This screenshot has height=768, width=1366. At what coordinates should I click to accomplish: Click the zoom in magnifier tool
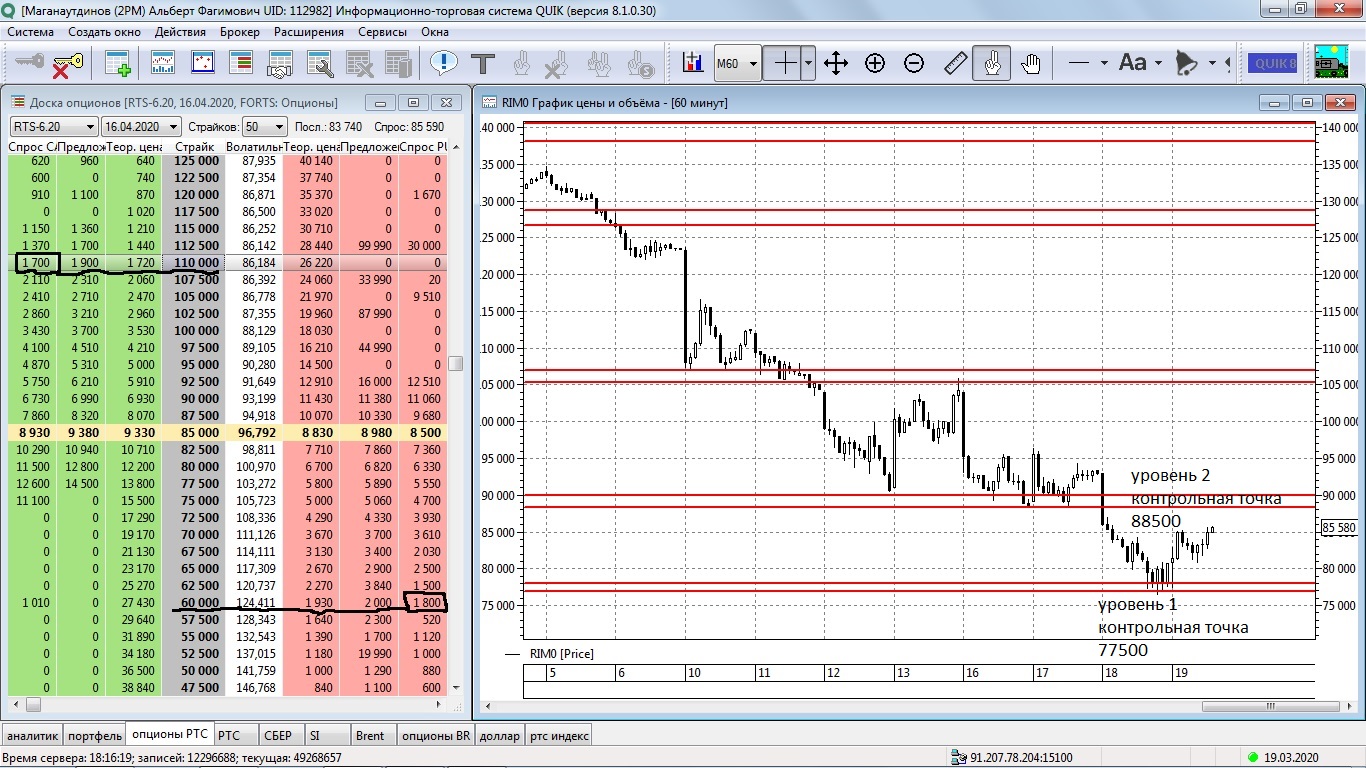tap(875, 64)
